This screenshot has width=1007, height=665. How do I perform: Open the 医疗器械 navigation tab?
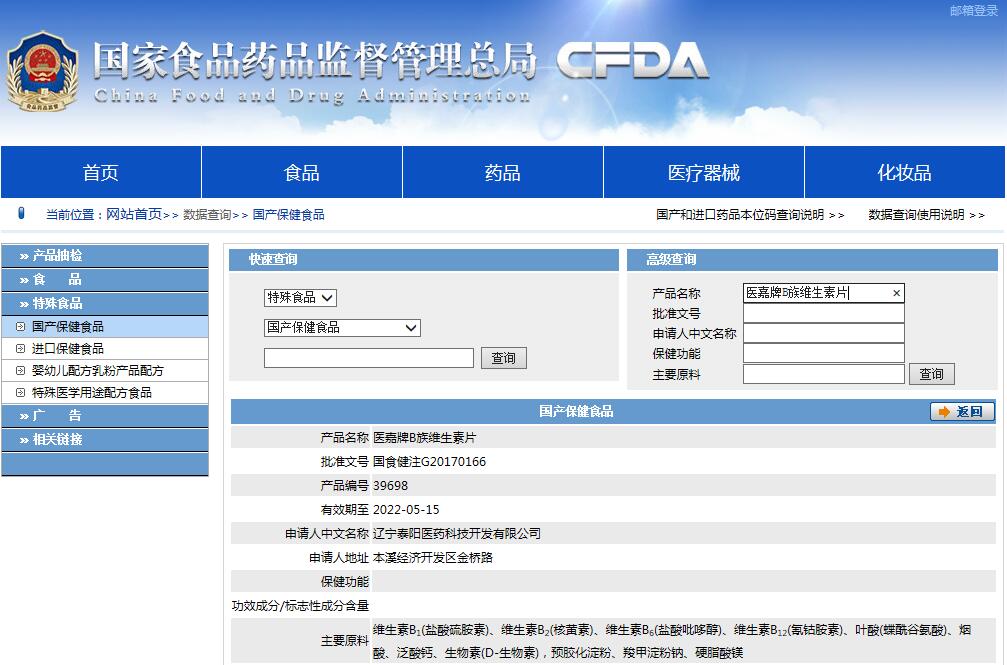(x=703, y=173)
